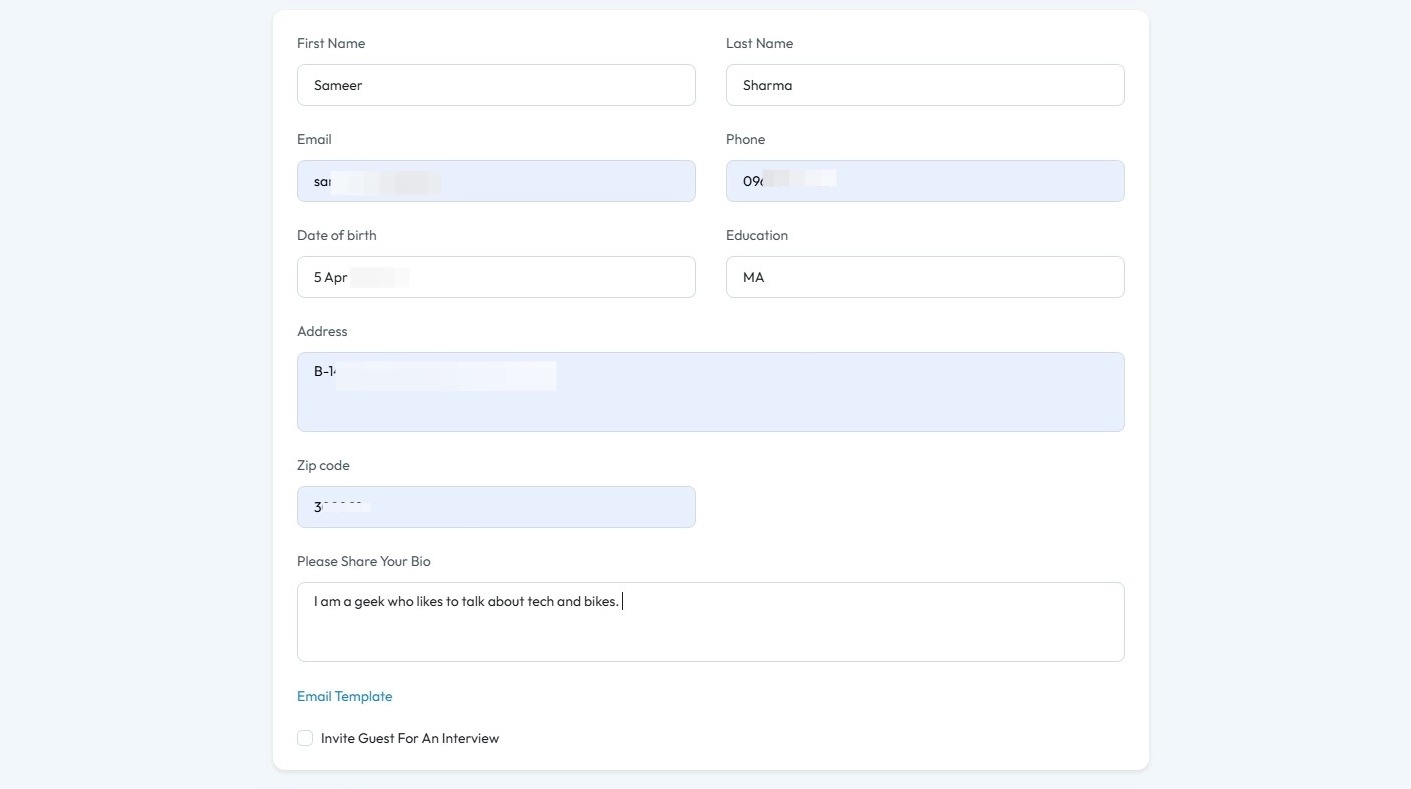The height and width of the screenshot is (789, 1411).
Task: Click the "Please Share Your Bio" label
Action: tap(364, 561)
